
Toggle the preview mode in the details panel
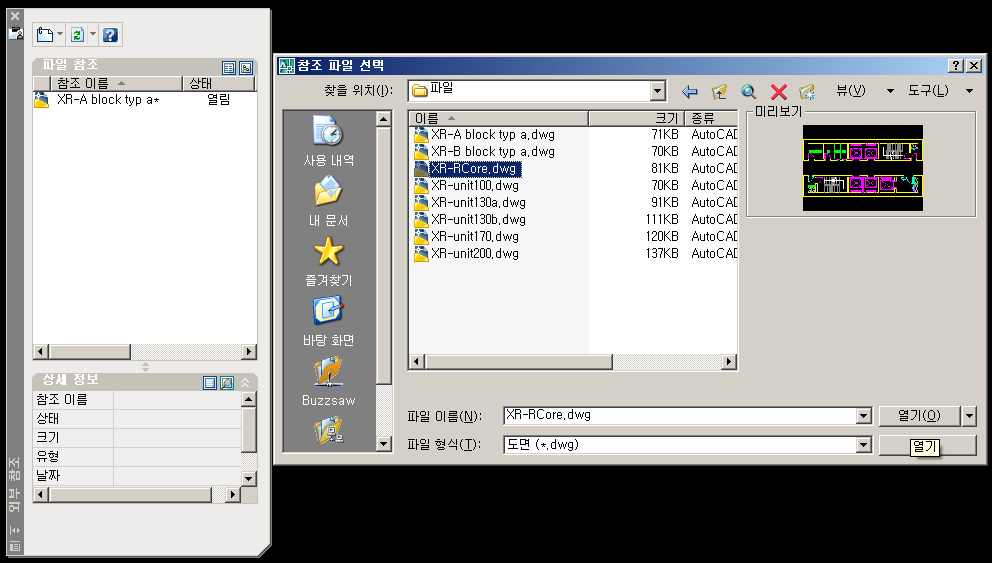click(x=227, y=383)
